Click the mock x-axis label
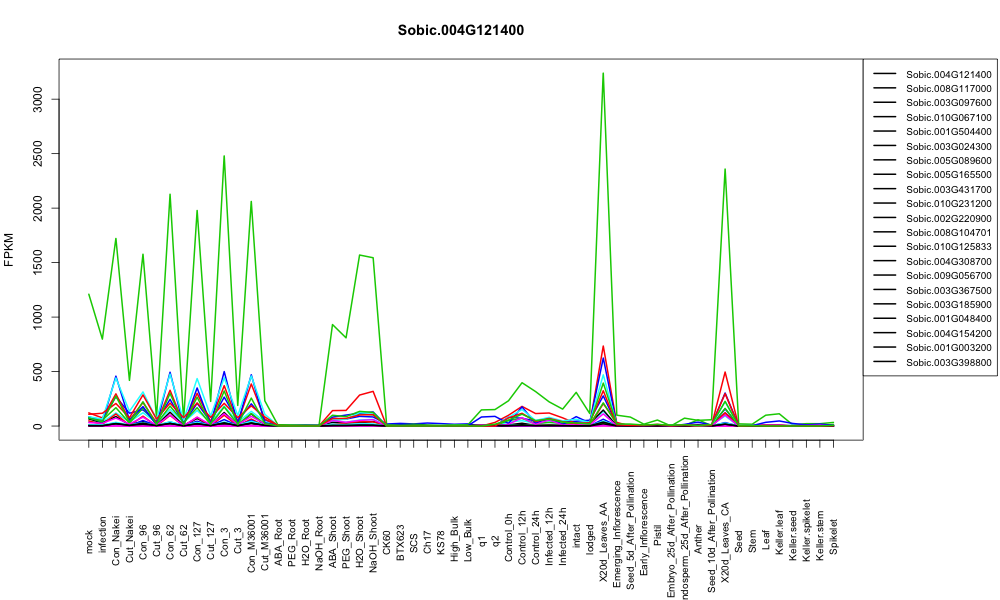Viewport: 1000px width, 600px height. (89, 542)
